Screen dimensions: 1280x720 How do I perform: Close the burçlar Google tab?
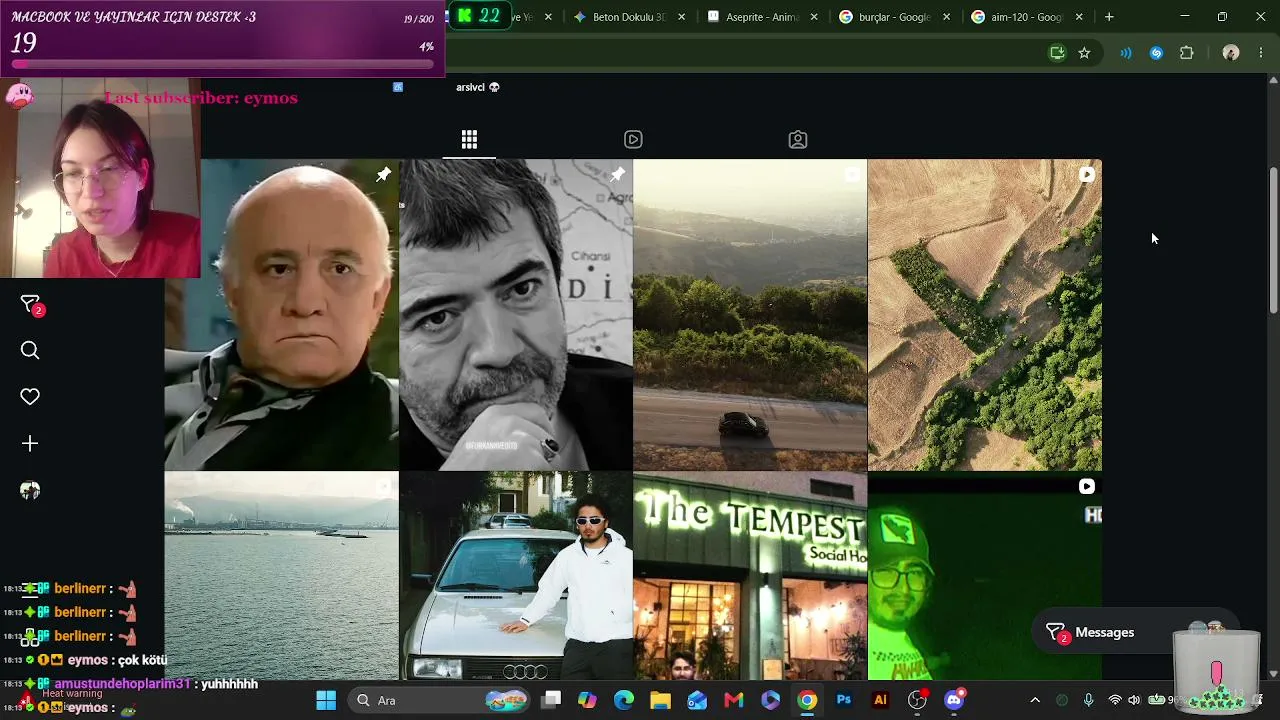(x=946, y=17)
